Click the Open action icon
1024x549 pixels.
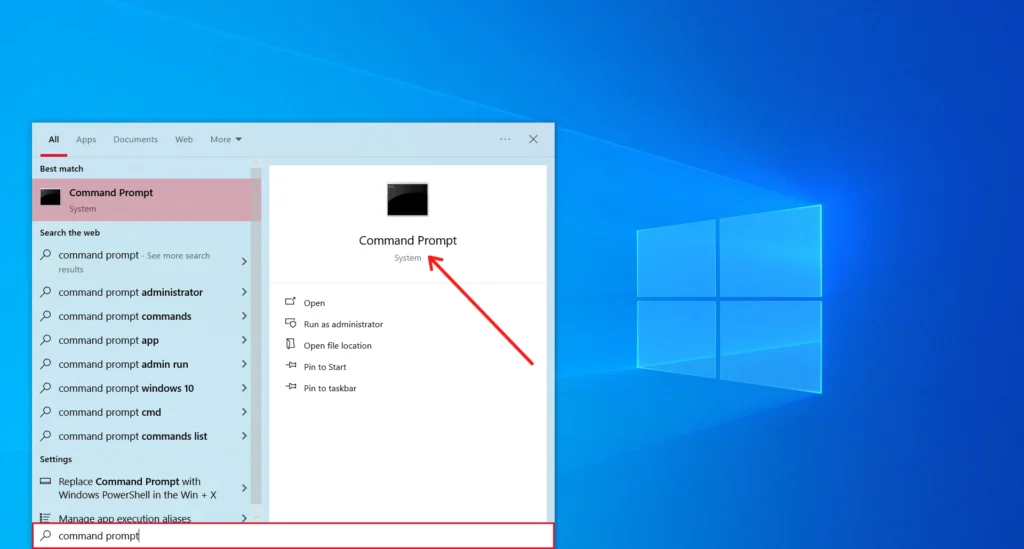pyautogui.click(x=290, y=302)
